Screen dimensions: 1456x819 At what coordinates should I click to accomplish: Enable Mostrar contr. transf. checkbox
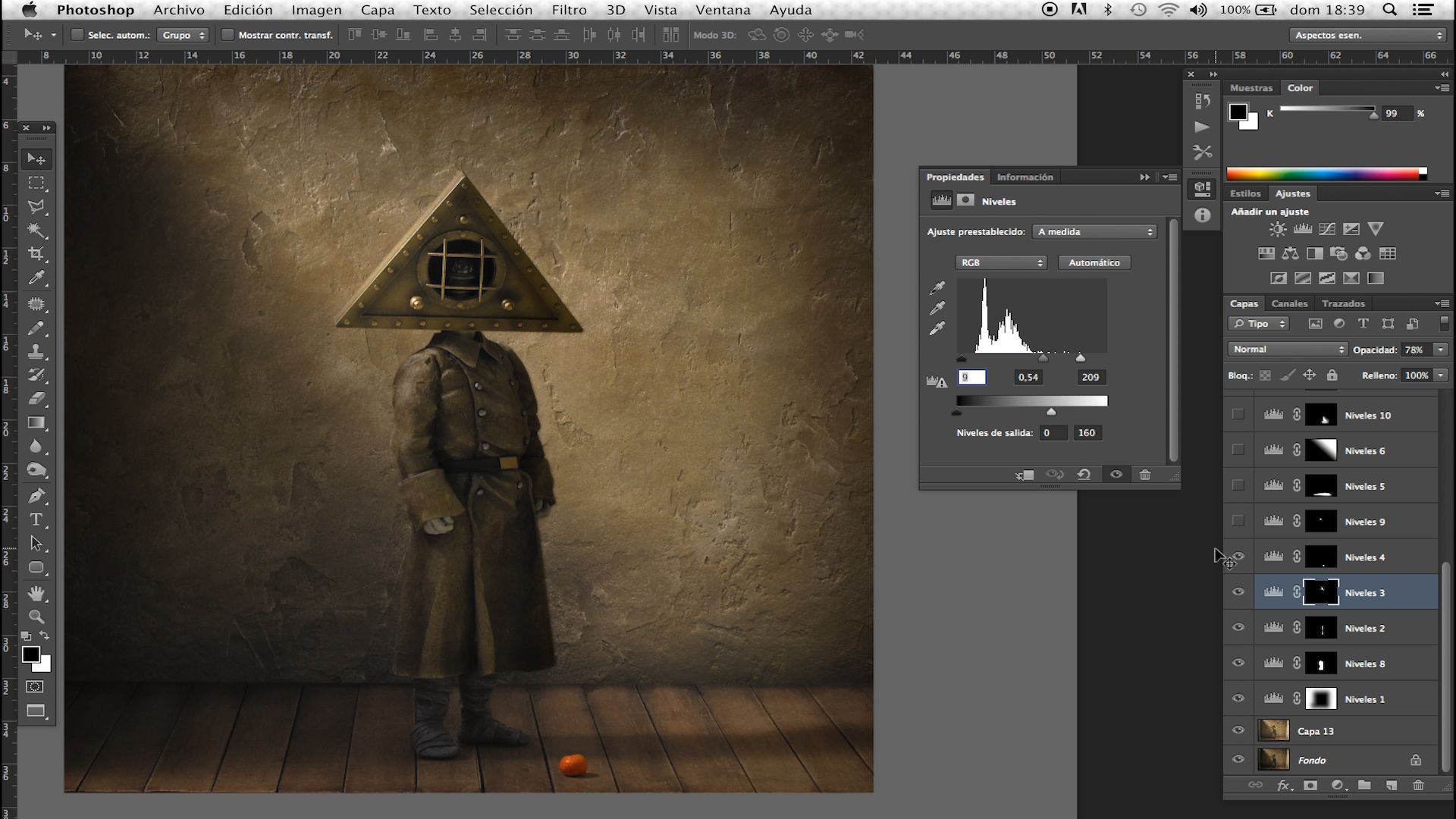(x=227, y=35)
